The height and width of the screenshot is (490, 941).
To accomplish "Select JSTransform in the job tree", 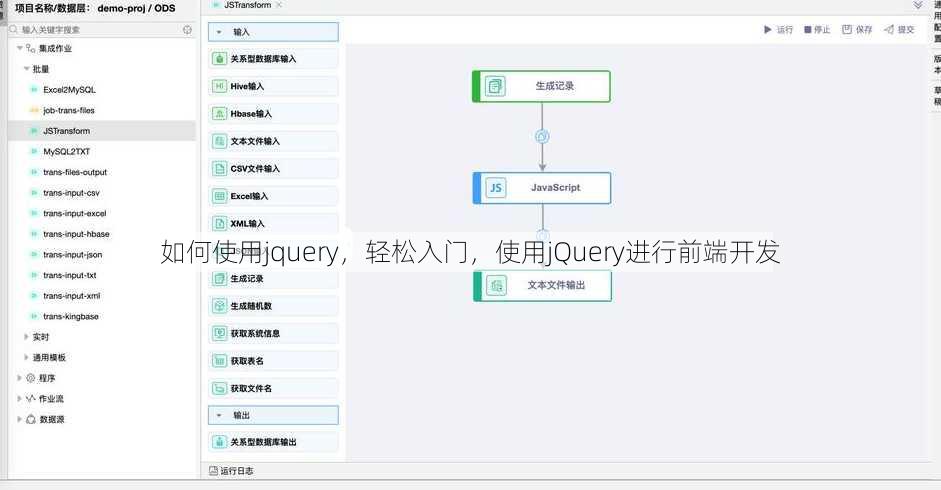I will [x=66, y=131].
